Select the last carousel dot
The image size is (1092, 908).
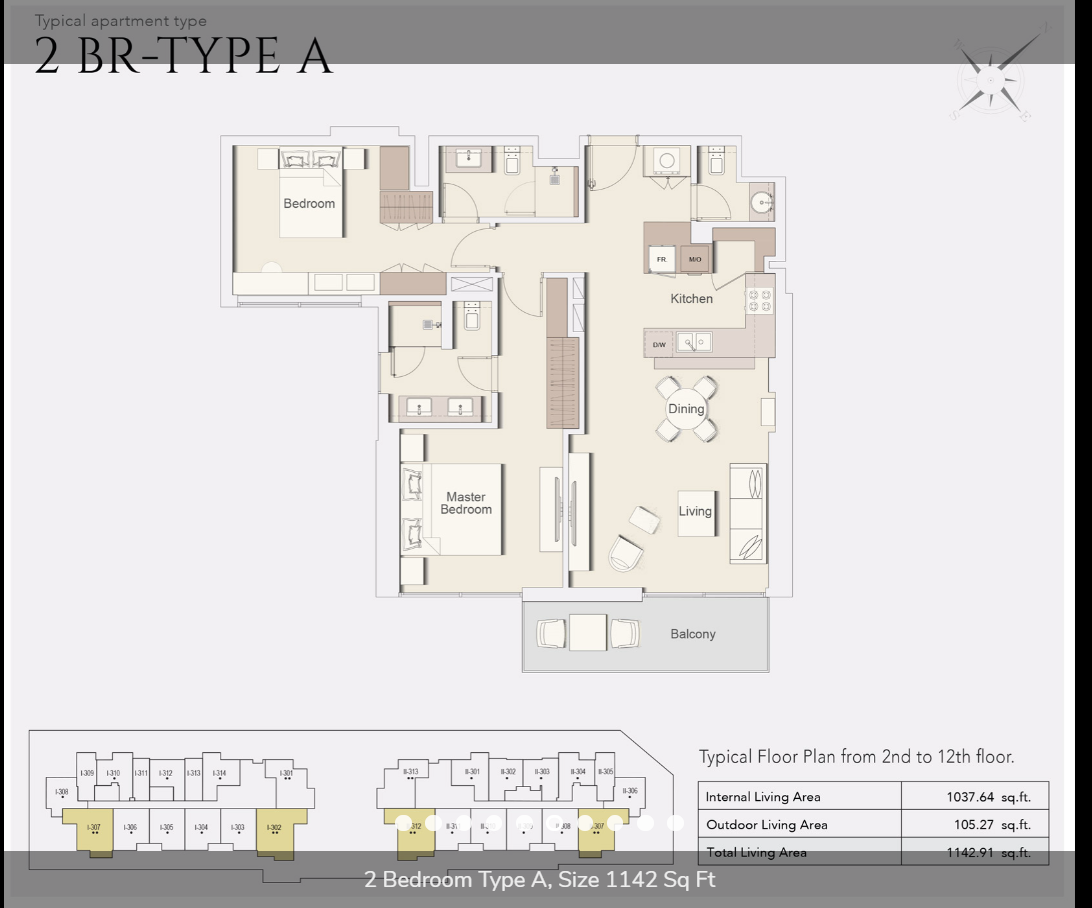click(676, 823)
